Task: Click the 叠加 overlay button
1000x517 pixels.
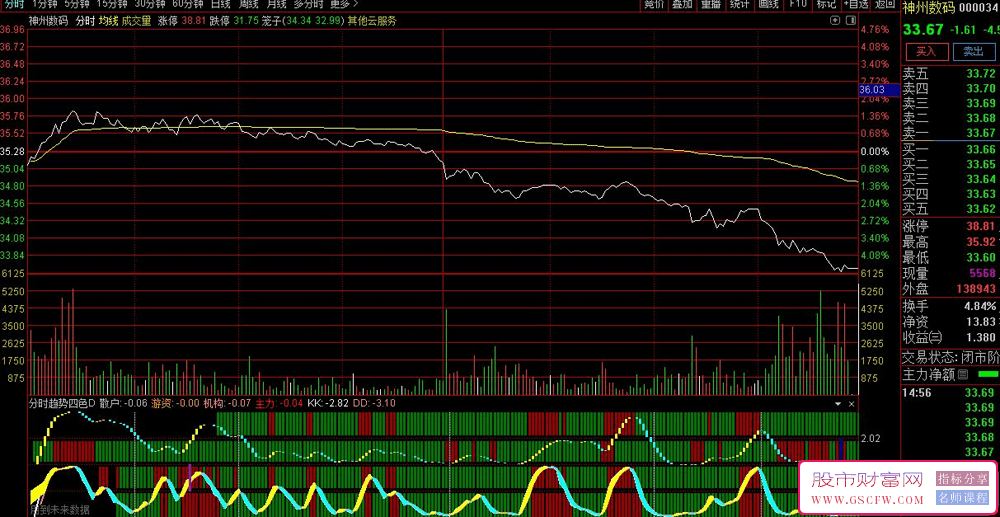Action: coord(682,4)
